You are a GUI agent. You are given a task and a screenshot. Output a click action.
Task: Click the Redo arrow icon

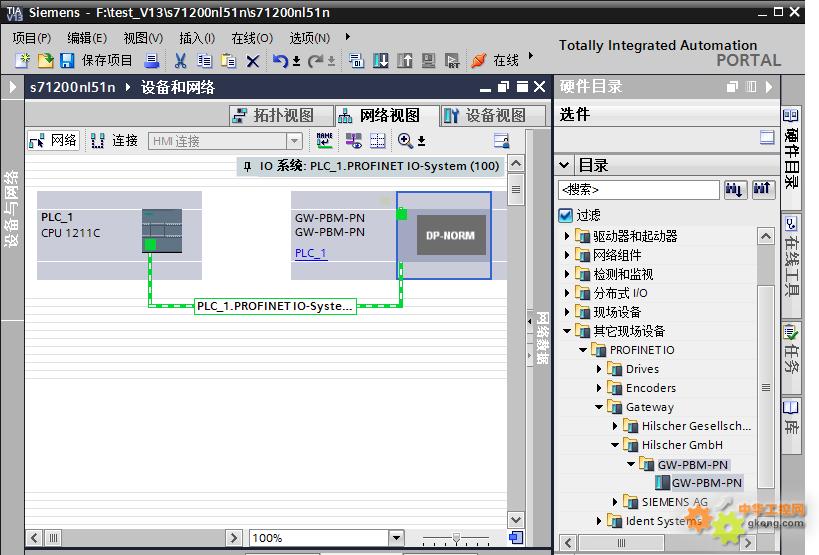point(315,61)
